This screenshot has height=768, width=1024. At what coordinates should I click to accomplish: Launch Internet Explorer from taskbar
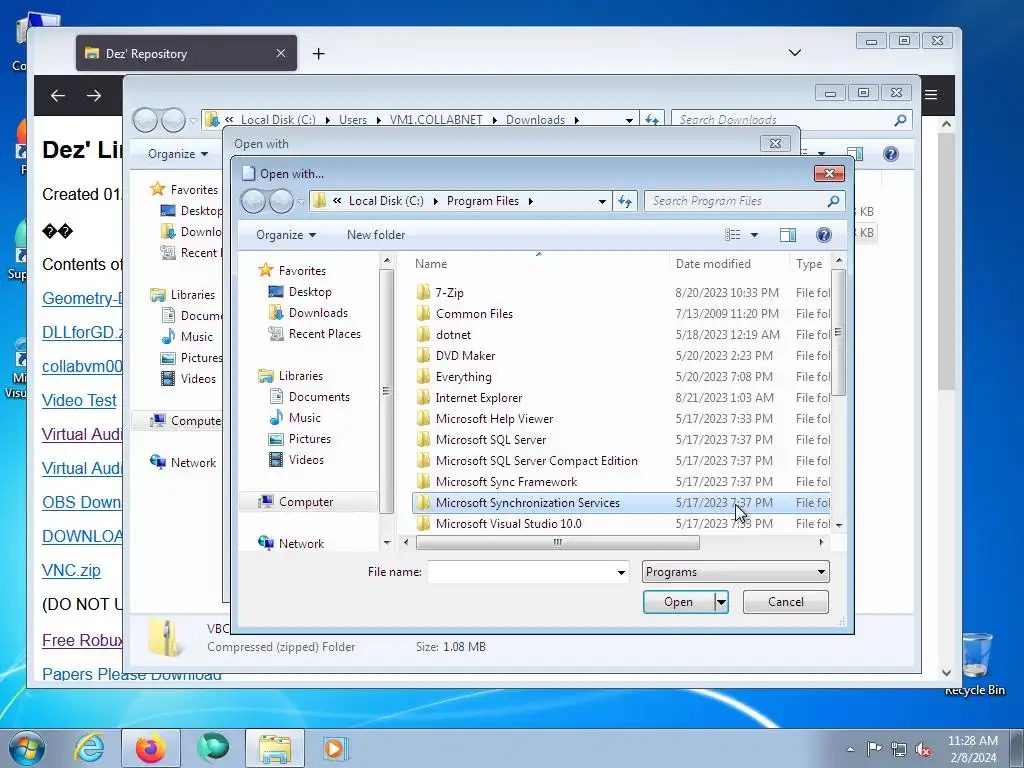(x=90, y=748)
